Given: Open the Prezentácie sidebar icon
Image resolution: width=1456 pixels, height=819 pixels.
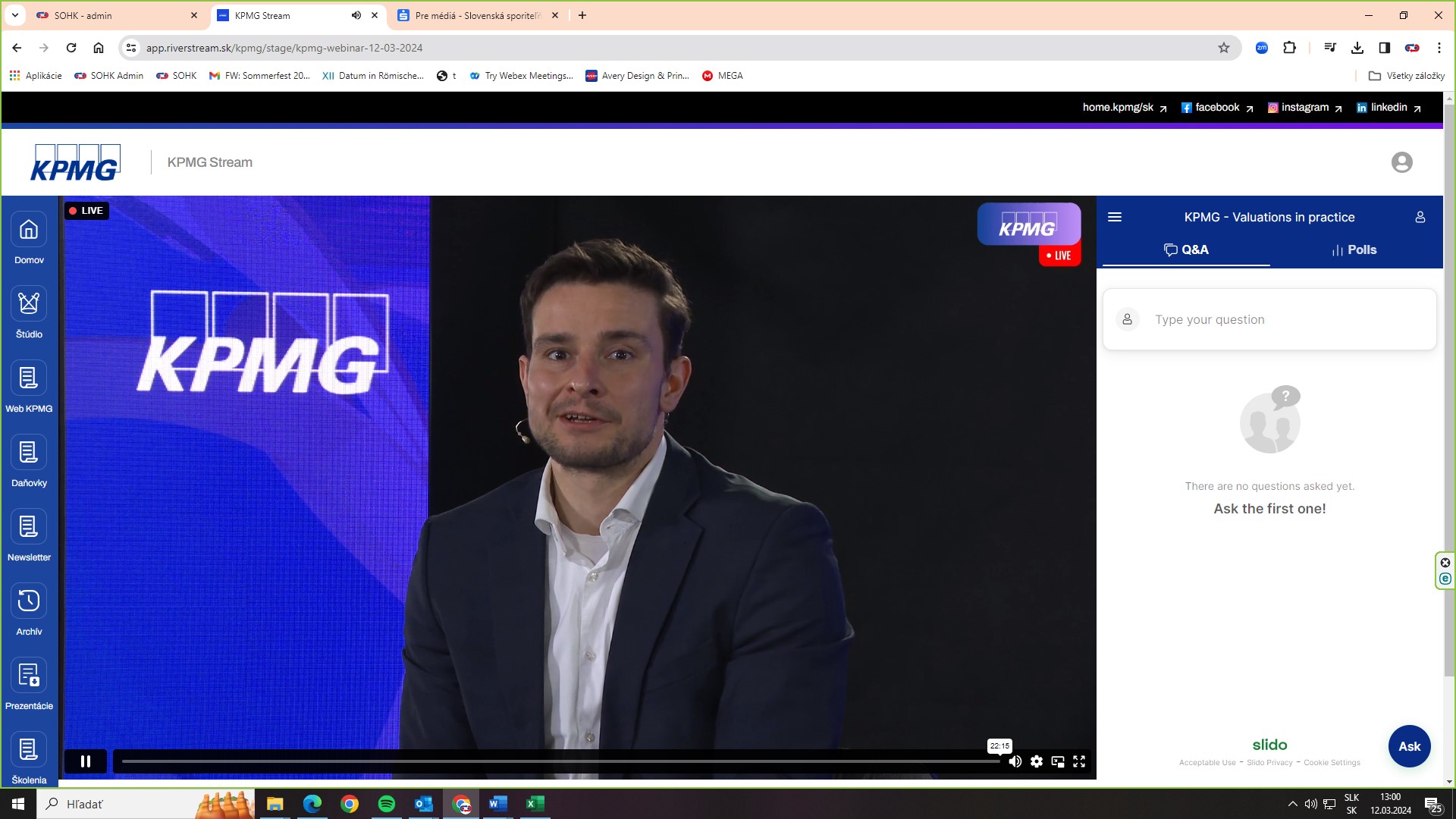Looking at the screenshot, I should (x=29, y=676).
